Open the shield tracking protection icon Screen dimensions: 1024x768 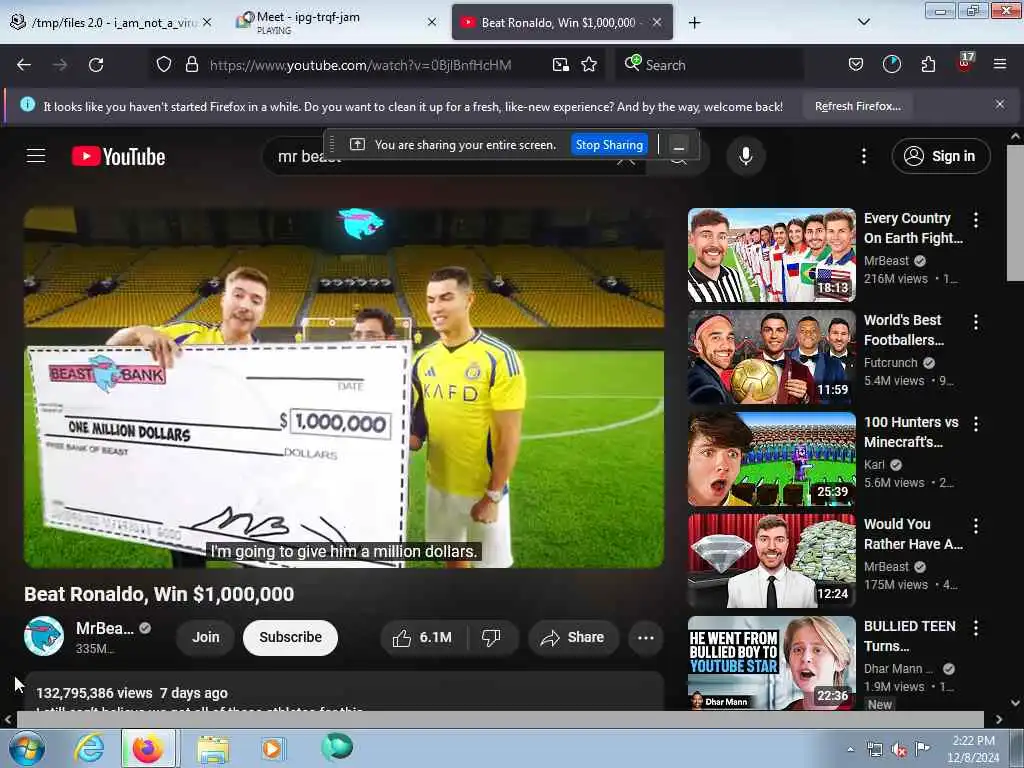pos(164,65)
